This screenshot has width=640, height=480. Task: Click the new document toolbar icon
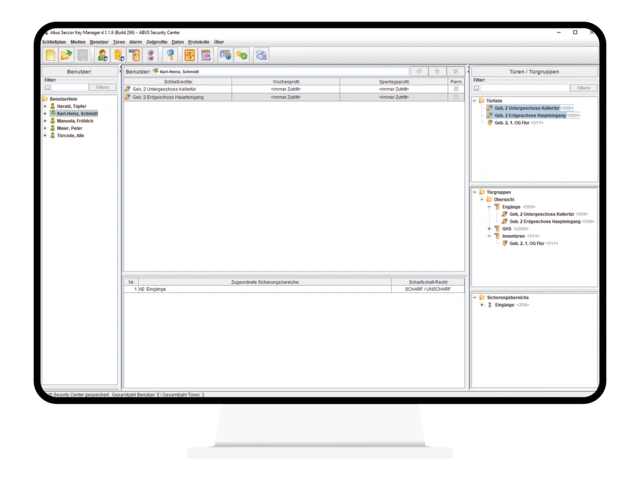(50, 55)
